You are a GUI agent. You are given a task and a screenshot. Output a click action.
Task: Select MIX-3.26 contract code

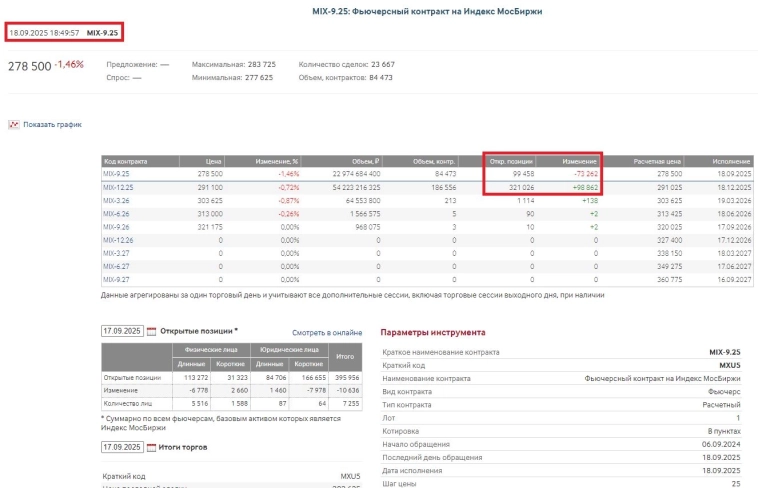(119, 200)
